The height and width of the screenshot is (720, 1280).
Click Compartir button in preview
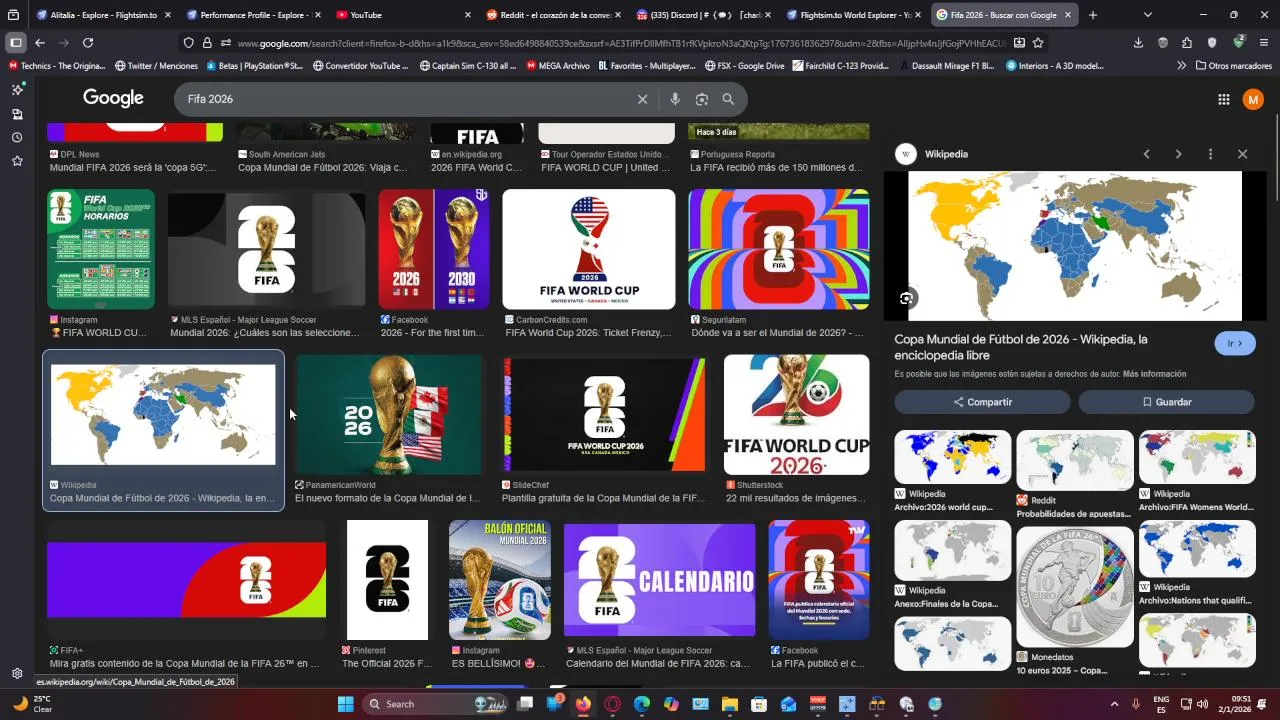(x=982, y=402)
